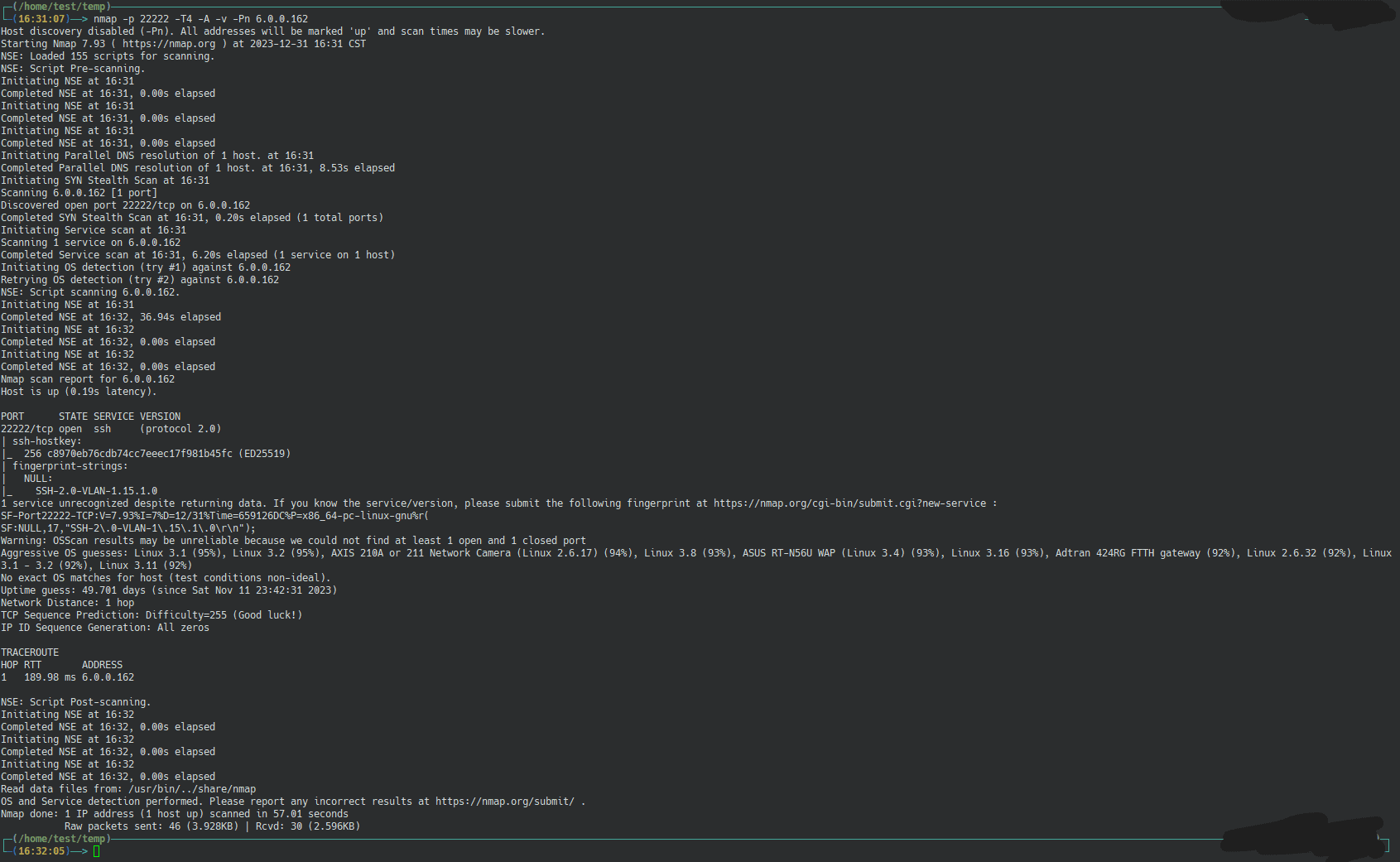
Task: Click the Uptime guess 49.701 days line
Action: [169, 590]
